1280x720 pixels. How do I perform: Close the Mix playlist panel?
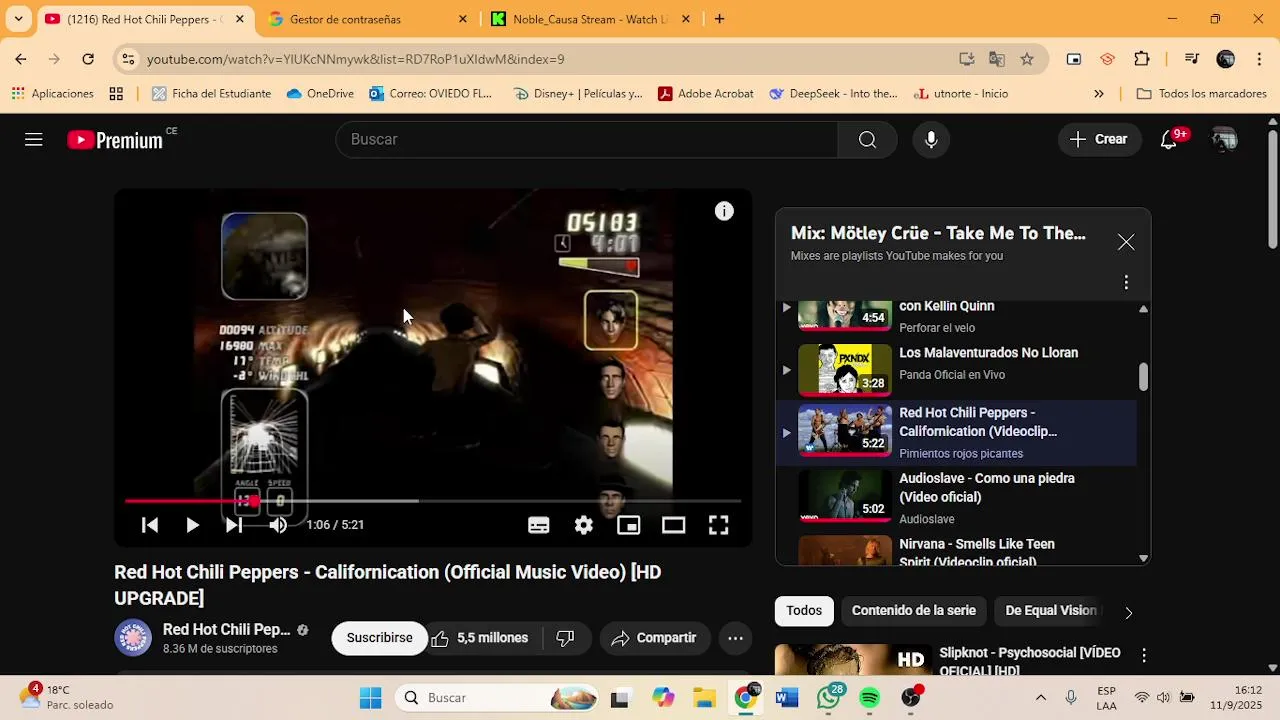1126,242
